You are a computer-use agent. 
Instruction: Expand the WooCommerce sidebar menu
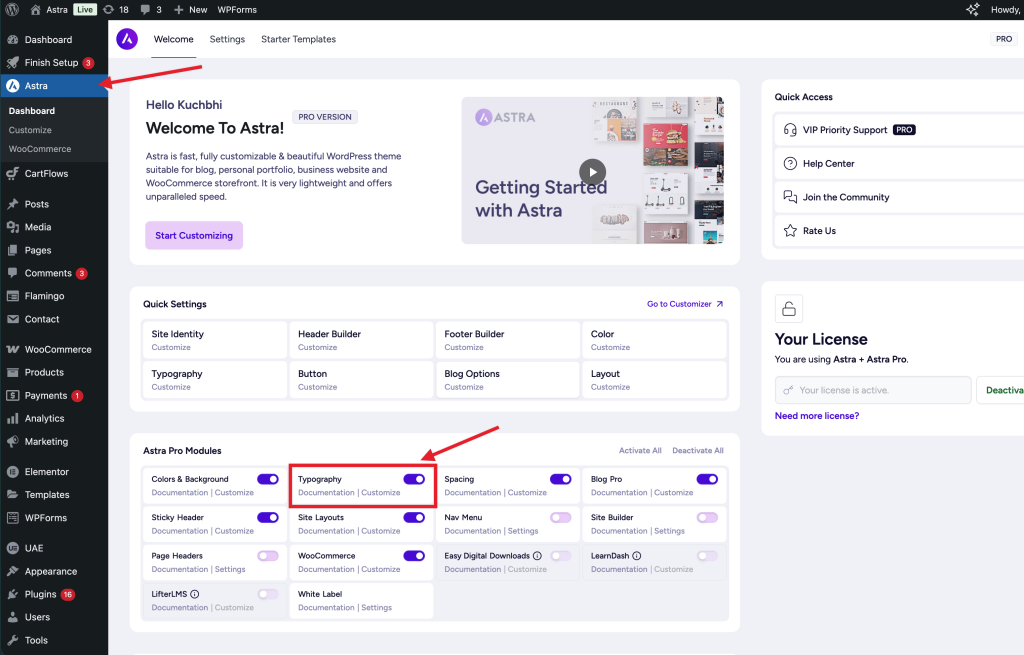point(58,350)
